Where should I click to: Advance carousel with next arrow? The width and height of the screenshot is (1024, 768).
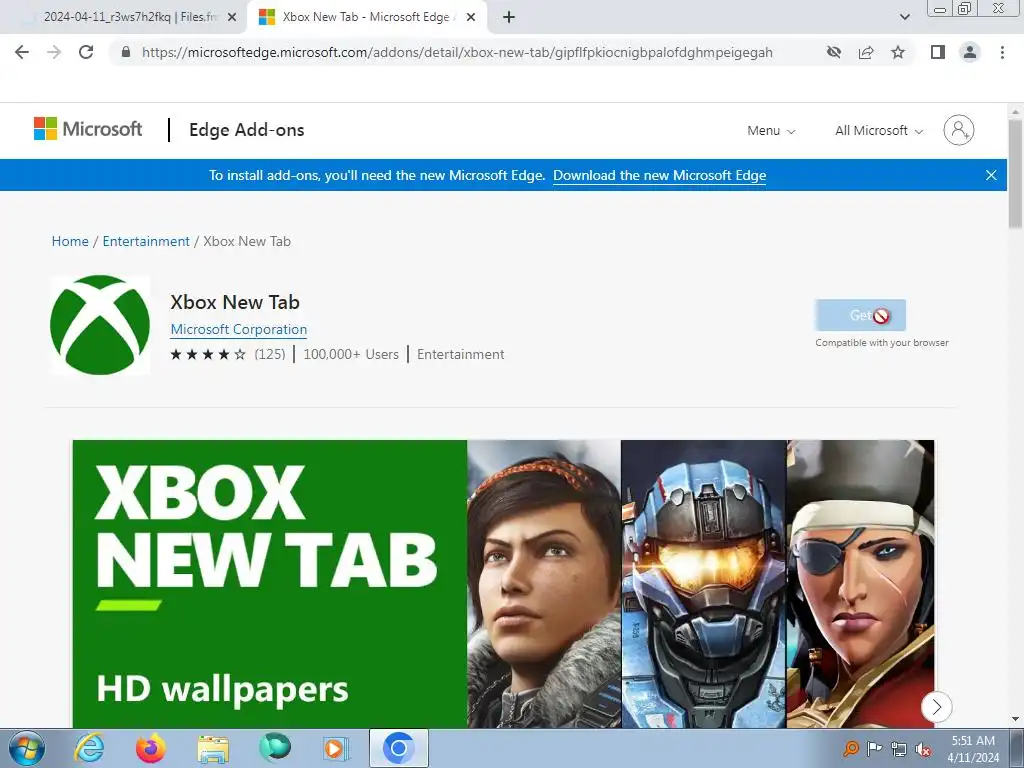[936, 707]
